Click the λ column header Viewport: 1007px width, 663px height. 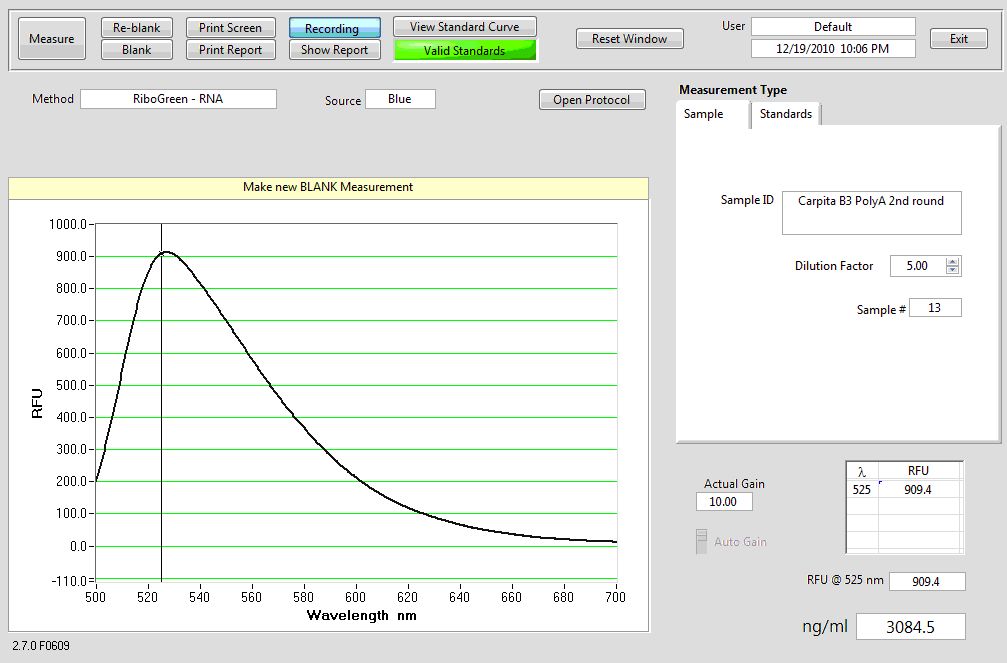click(862, 472)
